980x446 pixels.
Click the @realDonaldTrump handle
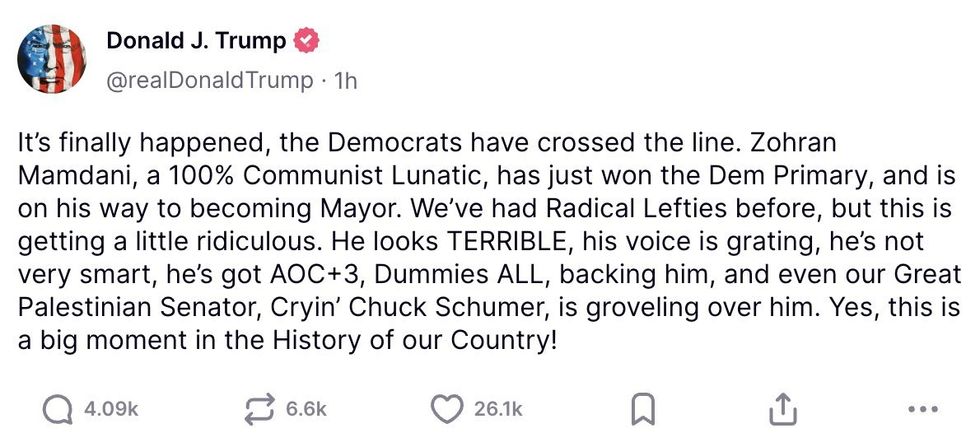pyautogui.click(x=209, y=80)
